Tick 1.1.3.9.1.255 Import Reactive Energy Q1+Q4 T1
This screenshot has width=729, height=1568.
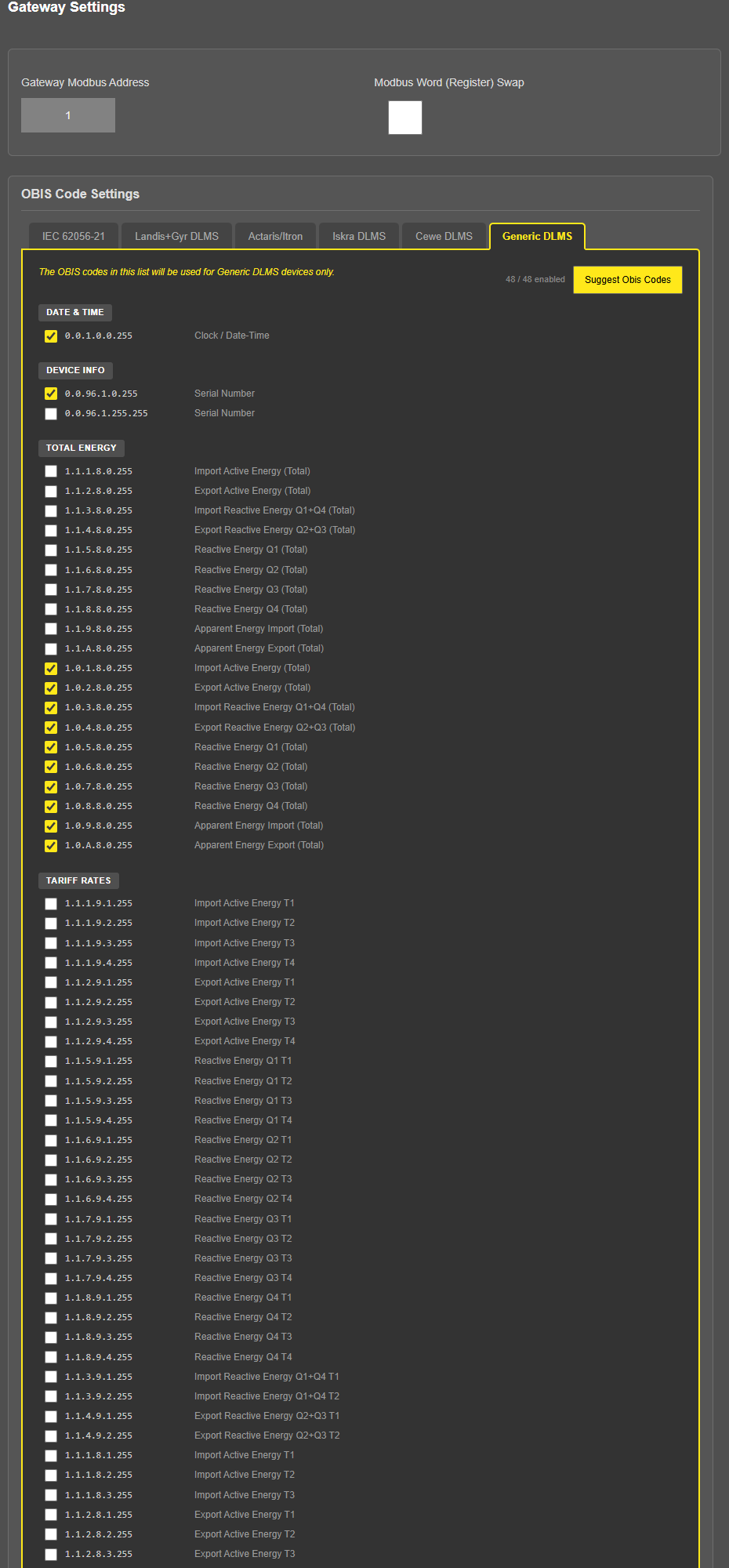click(51, 1377)
